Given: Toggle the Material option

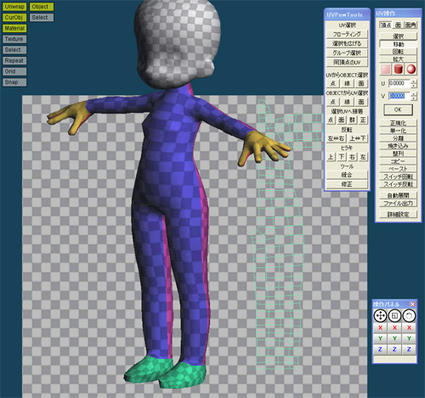Looking at the screenshot, I should click(x=15, y=28).
